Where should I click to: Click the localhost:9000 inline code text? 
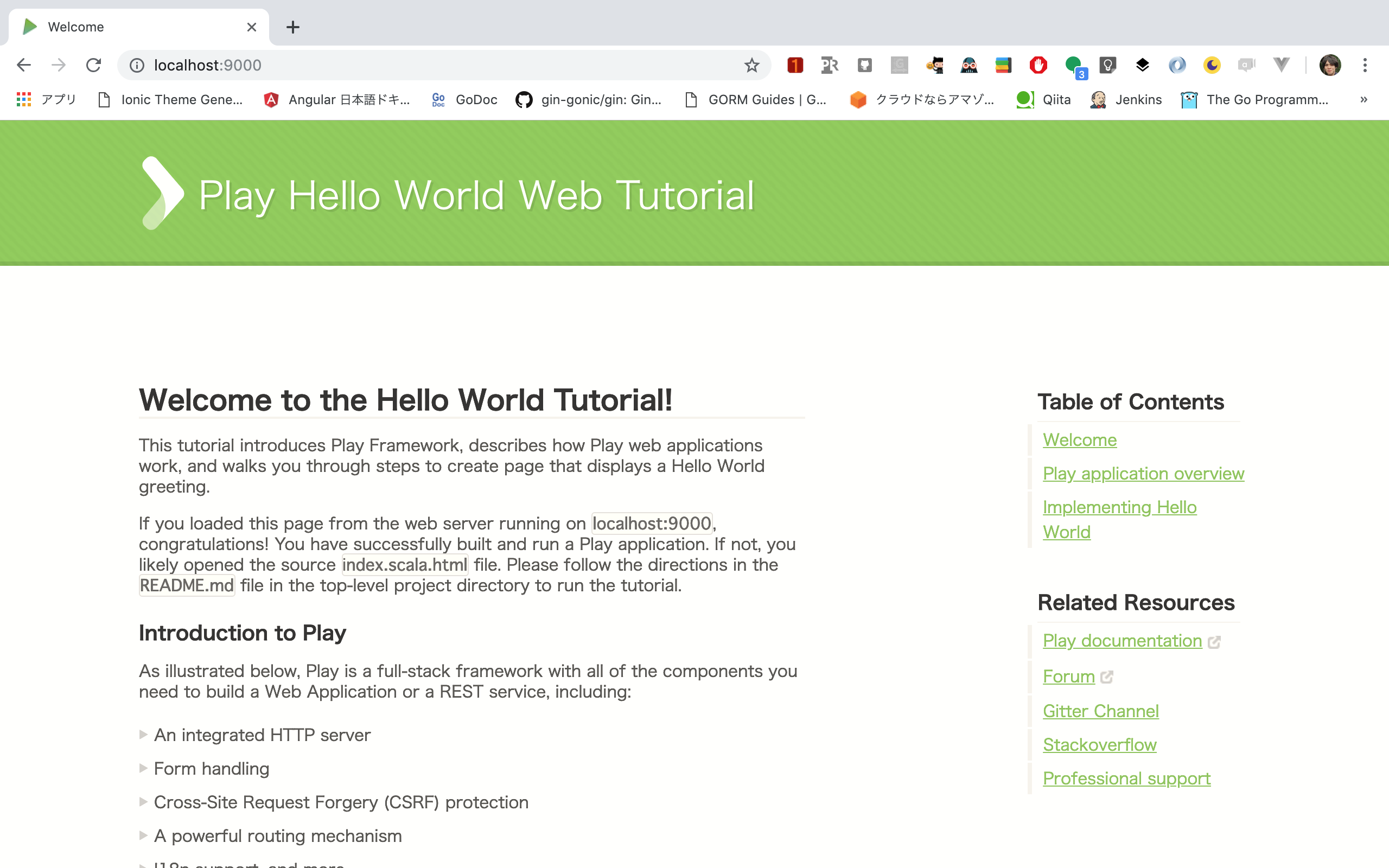pos(652,524)
